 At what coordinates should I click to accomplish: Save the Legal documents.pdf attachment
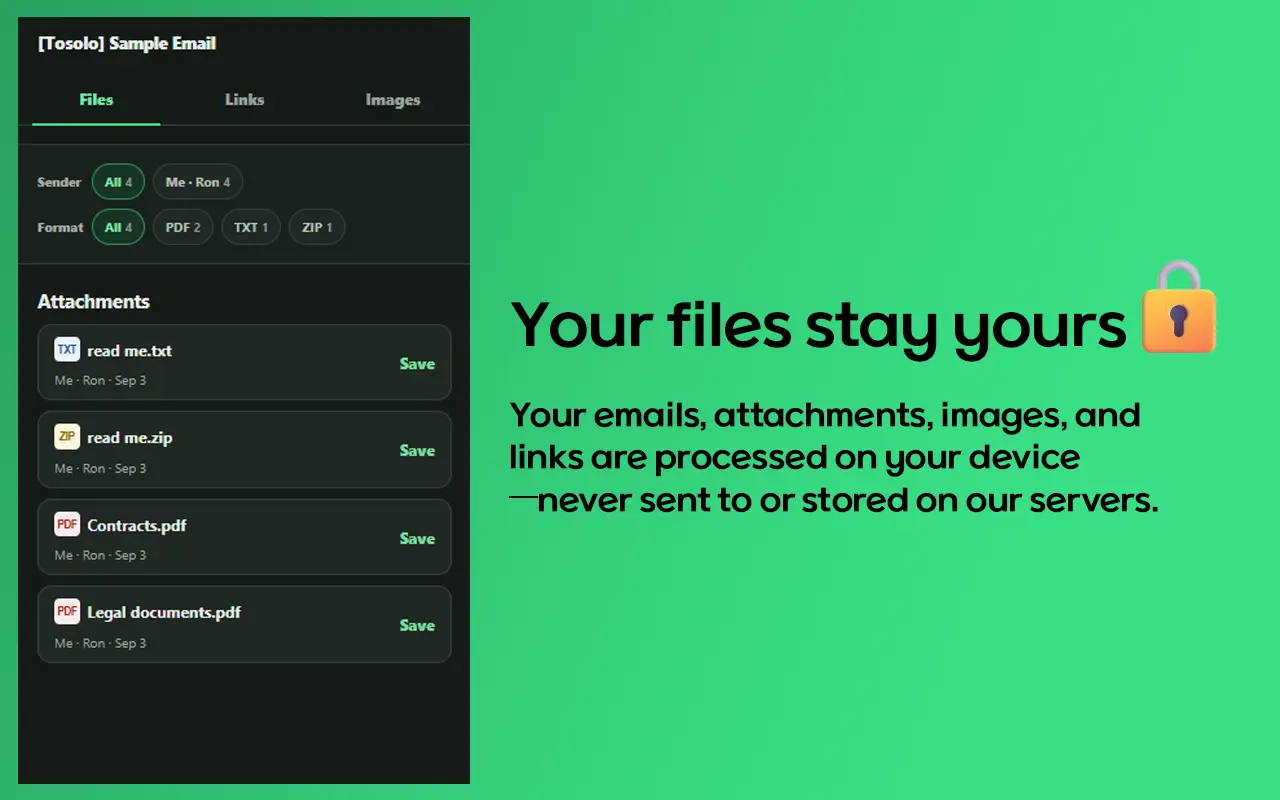tap(417, 625)
